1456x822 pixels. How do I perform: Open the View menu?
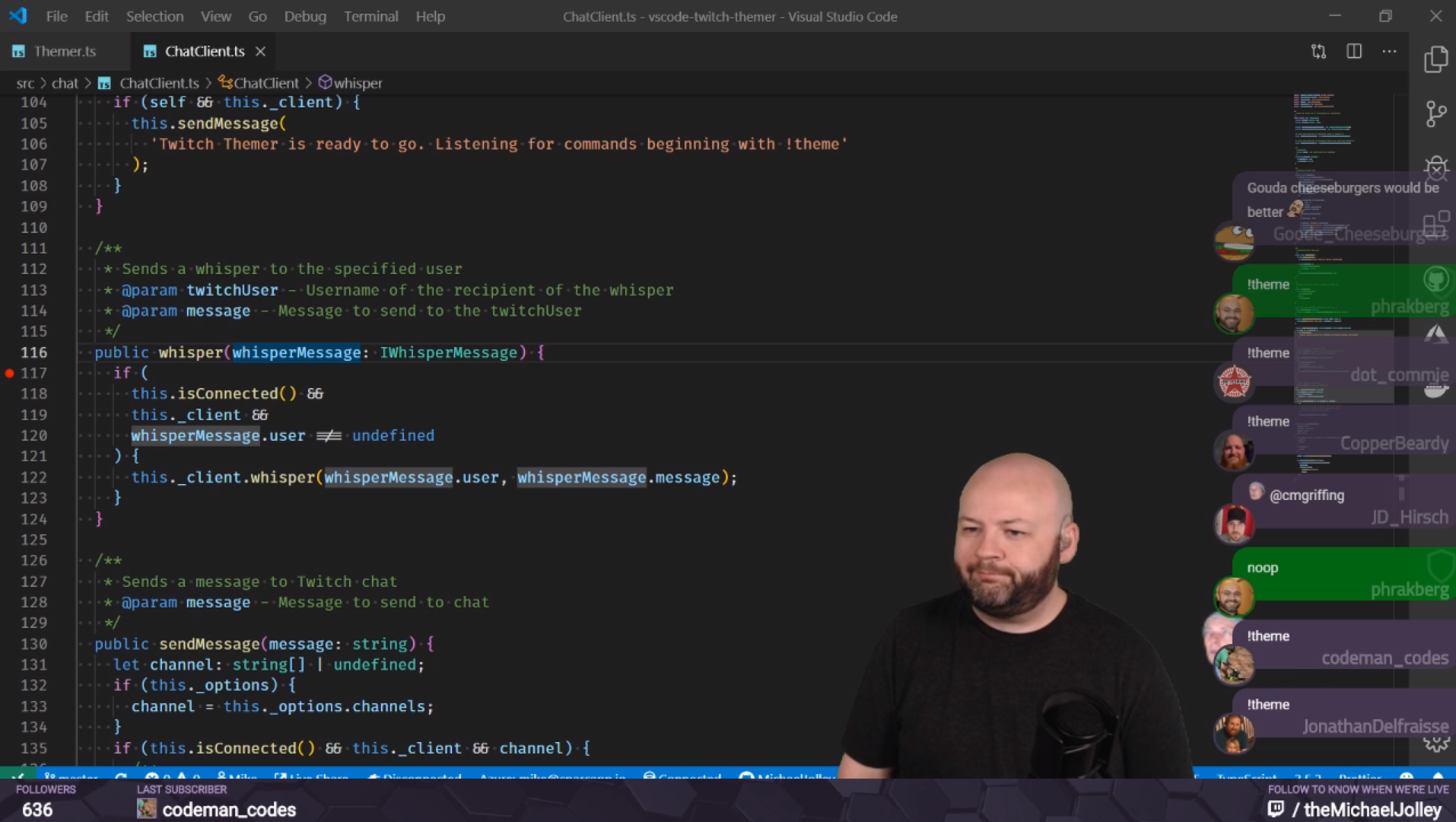(x=215, y=16)
